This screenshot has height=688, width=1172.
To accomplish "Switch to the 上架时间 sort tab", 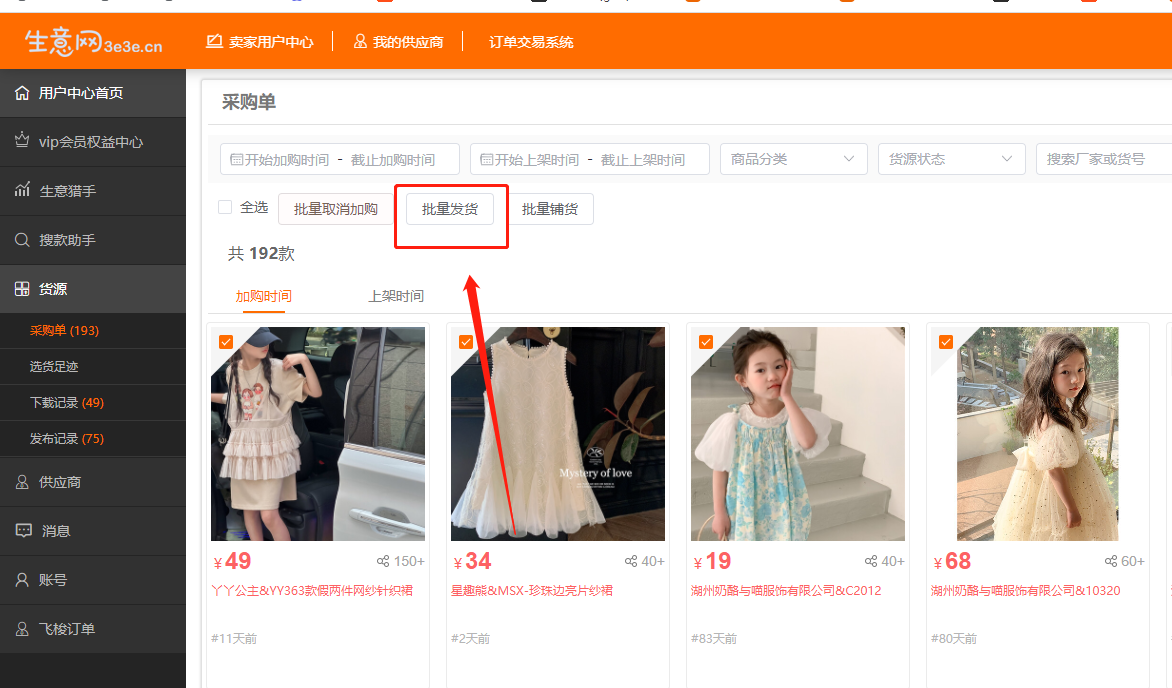I will [396, 296].
